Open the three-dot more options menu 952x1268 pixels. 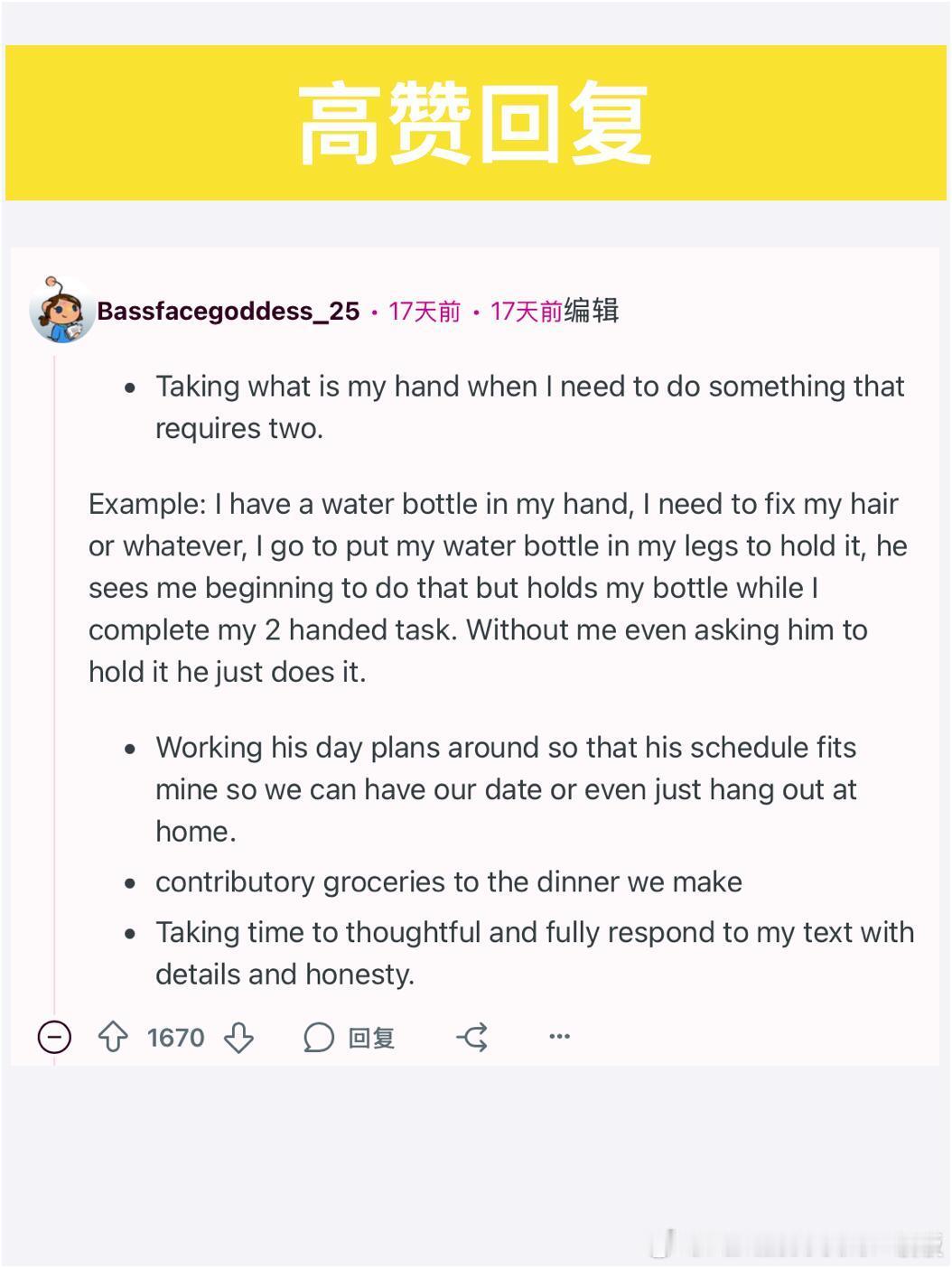click(559, 1036)
